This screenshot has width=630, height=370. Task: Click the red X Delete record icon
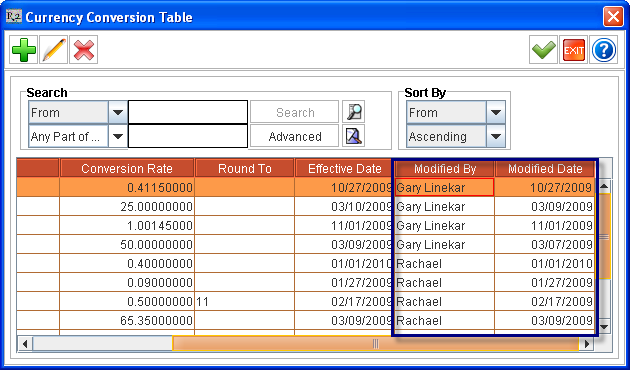pos(84,49)
